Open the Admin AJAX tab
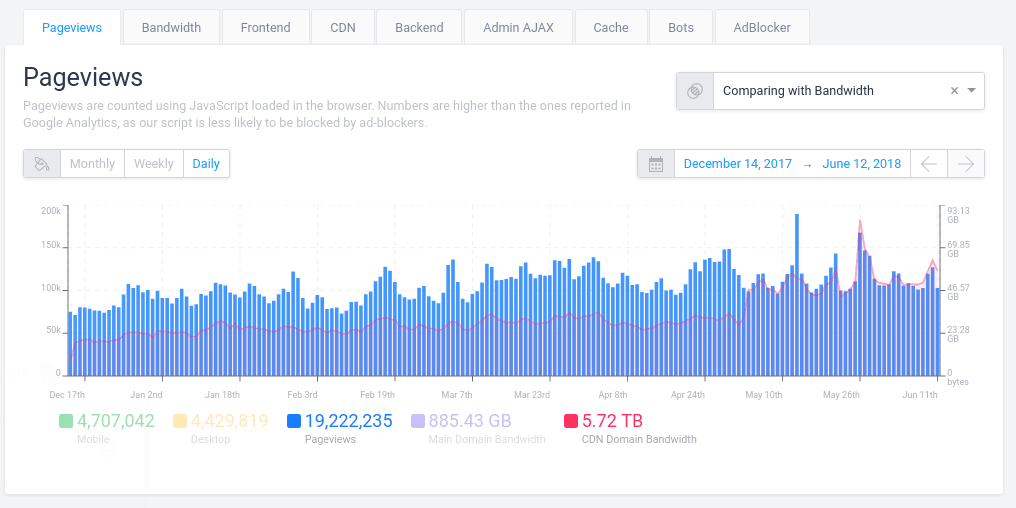Viewport: 1016px width, 508px height. point(518,27)
